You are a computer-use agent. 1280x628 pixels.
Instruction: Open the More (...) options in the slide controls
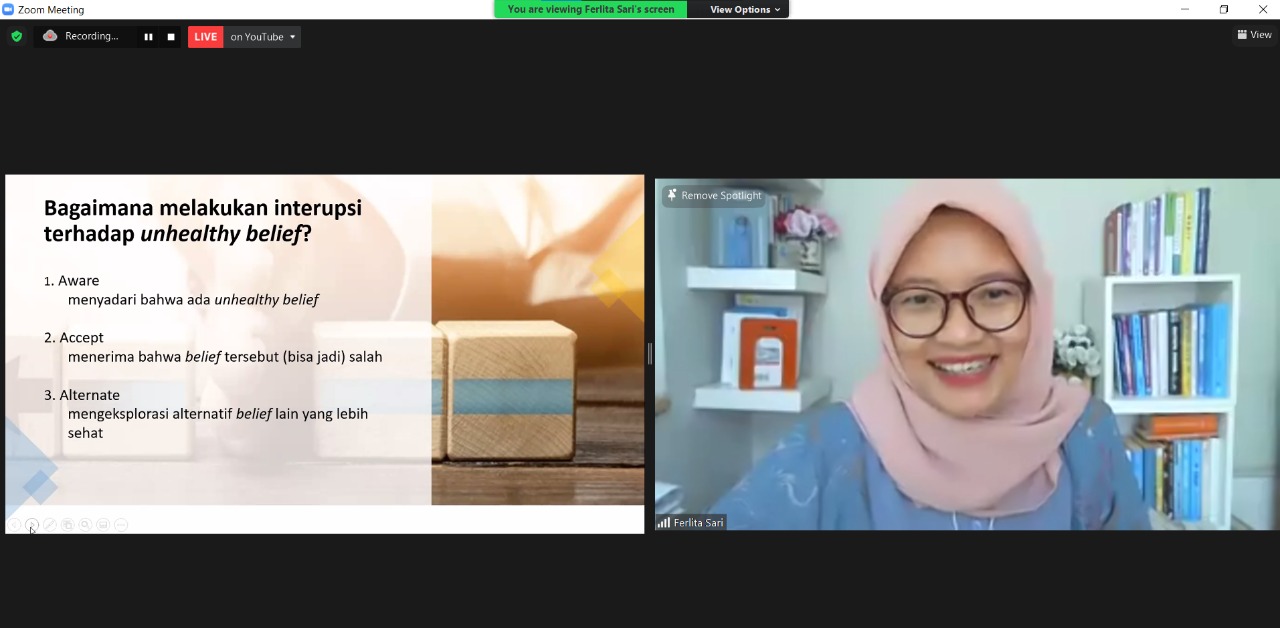click(x=120, y=524)
